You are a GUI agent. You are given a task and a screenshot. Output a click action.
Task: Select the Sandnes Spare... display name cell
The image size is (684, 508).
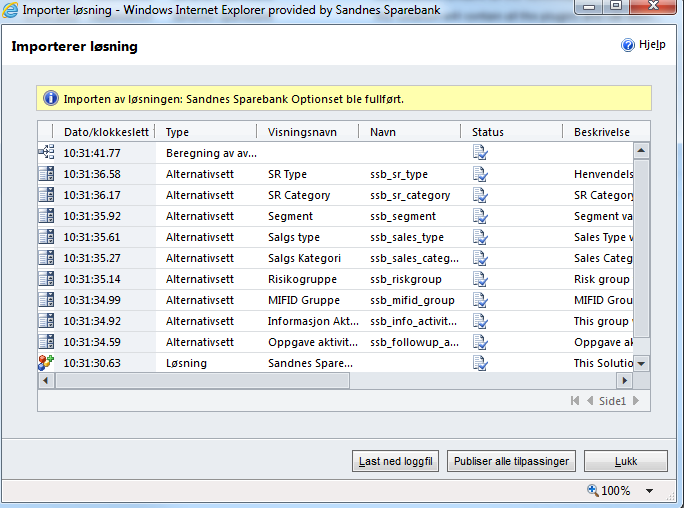[310, 363]
